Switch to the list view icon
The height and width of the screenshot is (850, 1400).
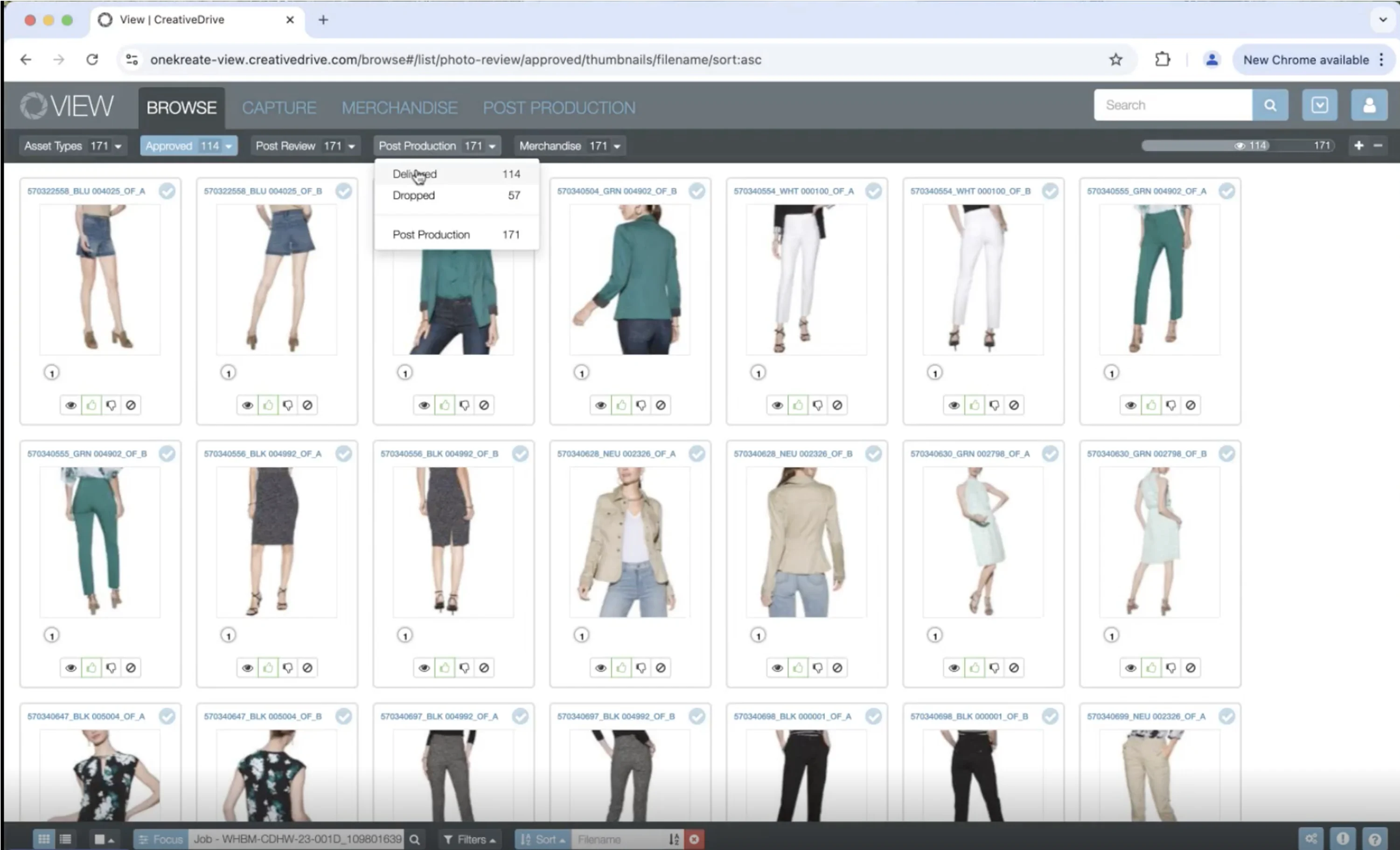click(65, 839)
